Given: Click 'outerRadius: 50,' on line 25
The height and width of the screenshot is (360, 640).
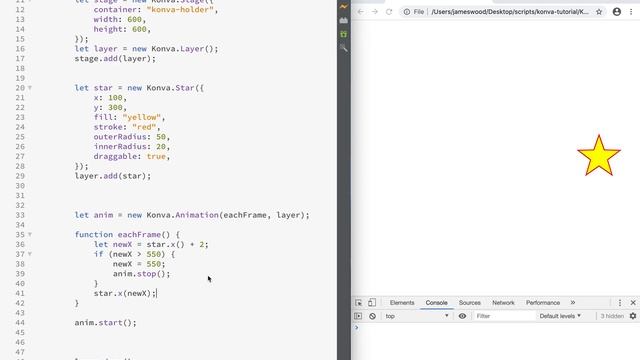Looking at the screenshot, I should pos(132,137).
